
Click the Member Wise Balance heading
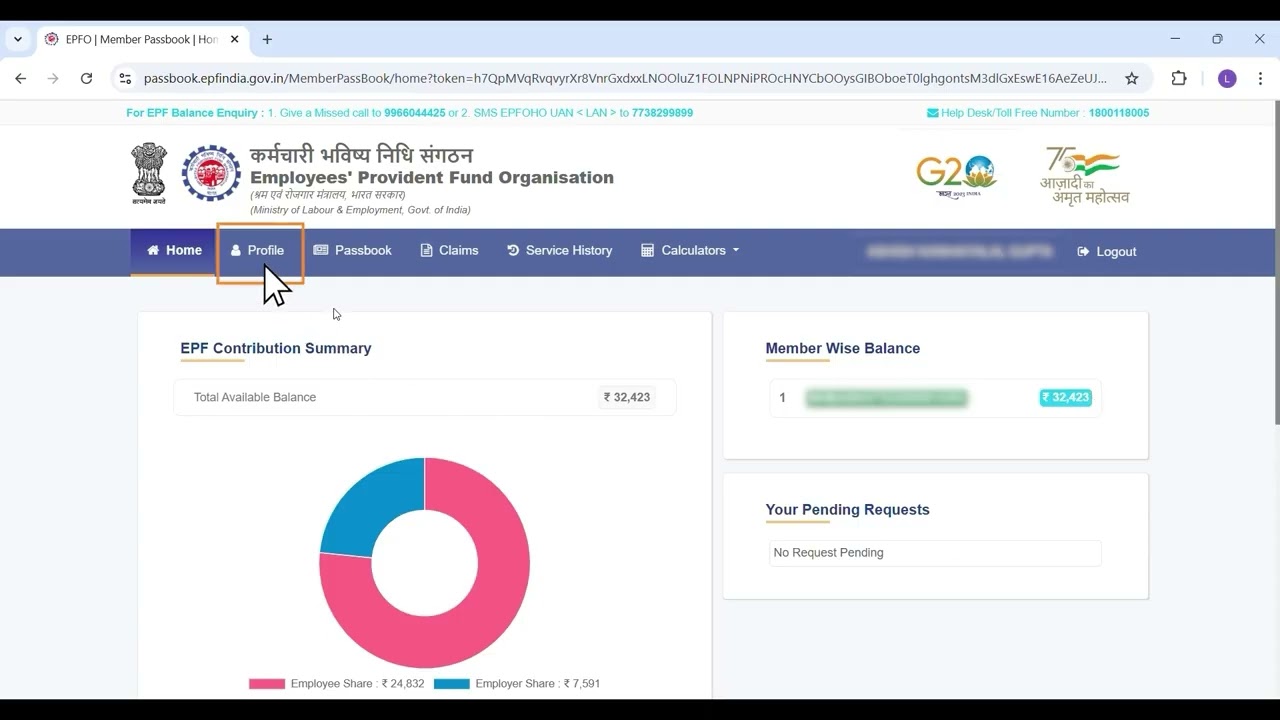[x=843, y=348]
